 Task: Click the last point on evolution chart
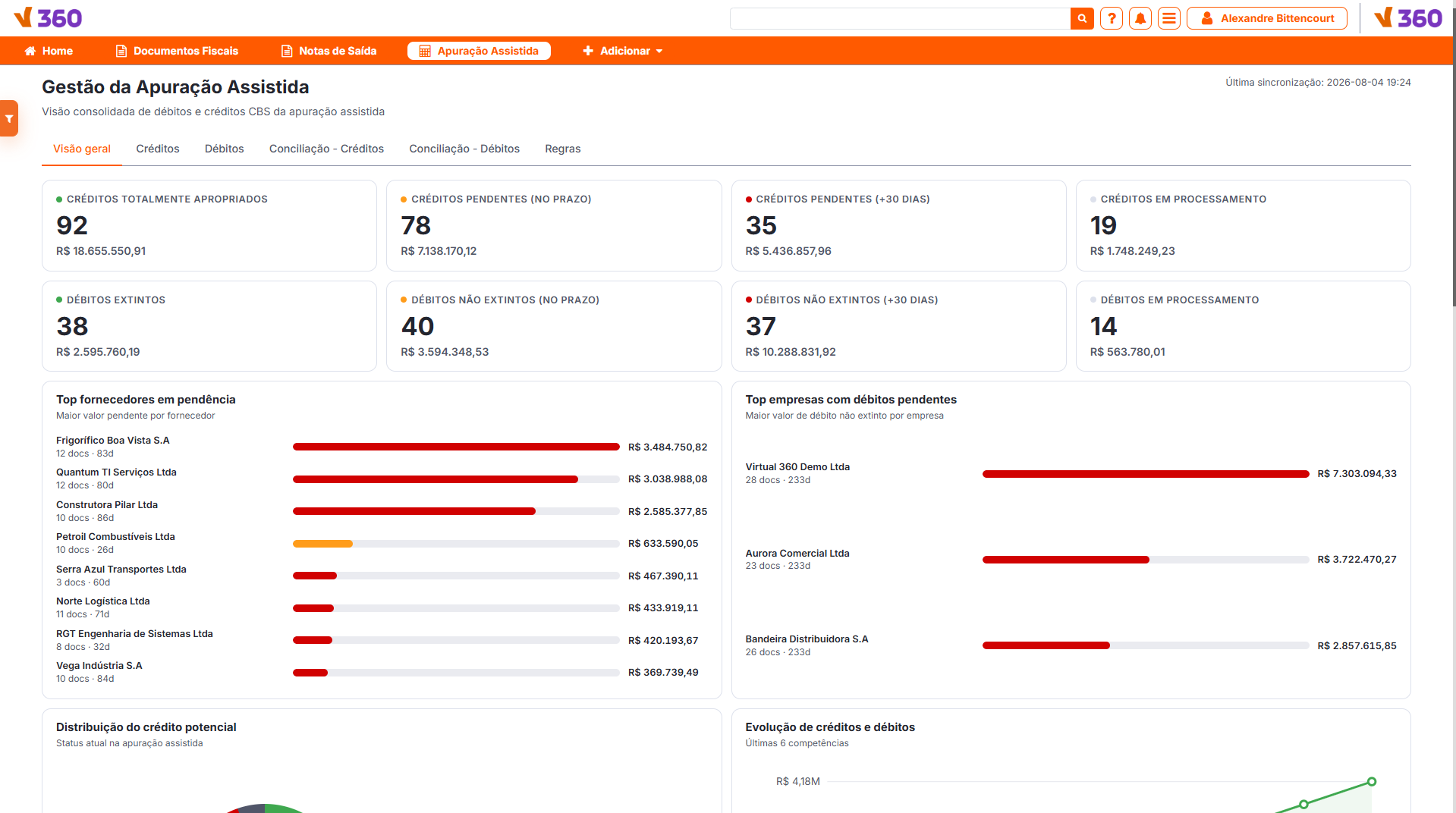pos(1372,781)
